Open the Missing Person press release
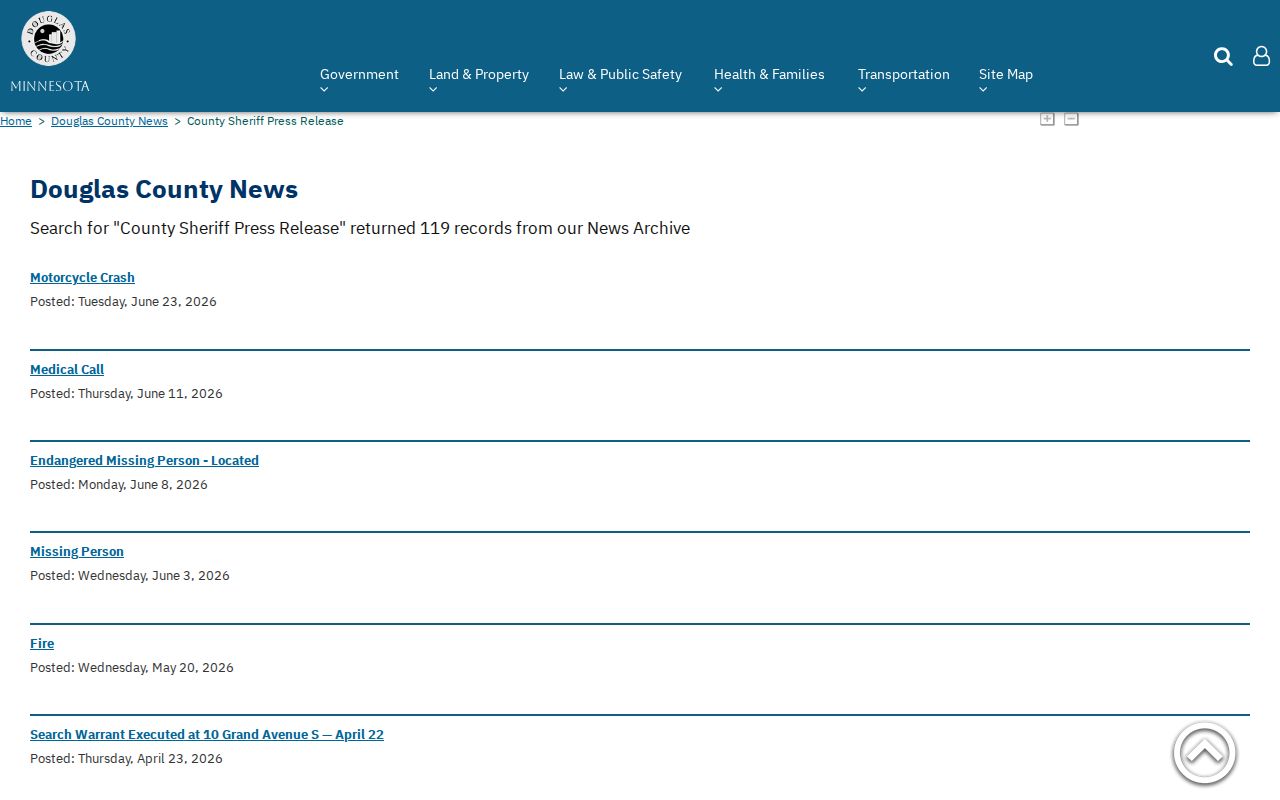The height and width of the screenshot is (800, 1280). click(77, 552)
